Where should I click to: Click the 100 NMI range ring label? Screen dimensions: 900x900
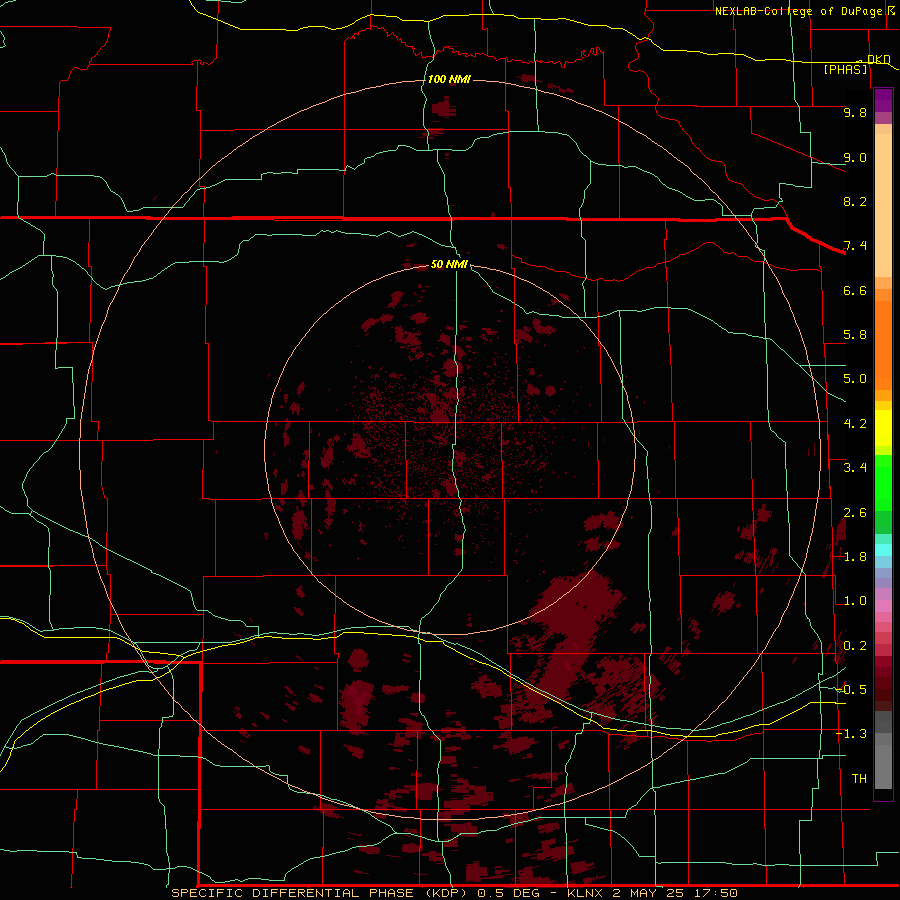pos(449,79)
